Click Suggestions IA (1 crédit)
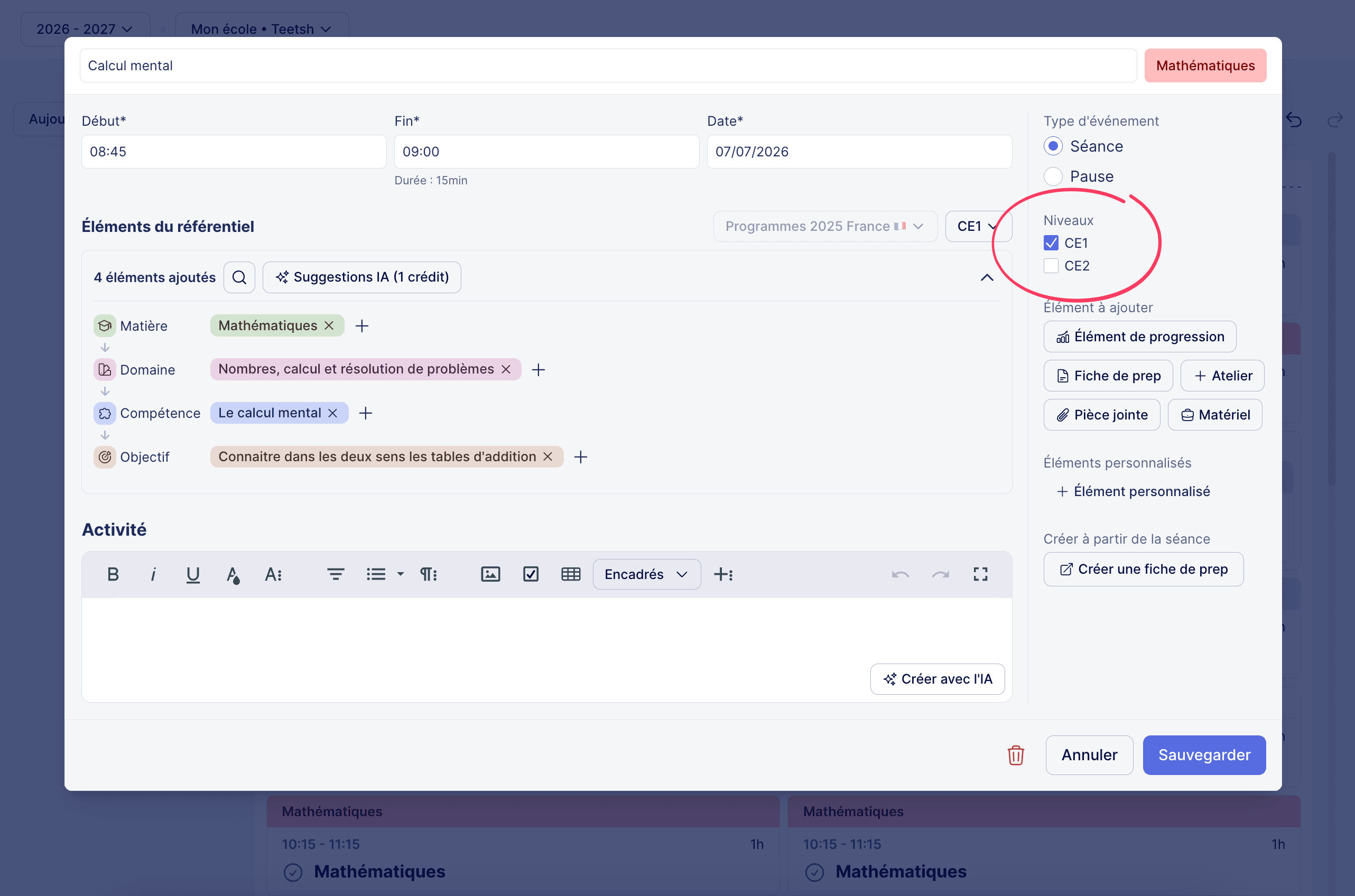This screenshot has height=896, width=1355. (362, 277)
